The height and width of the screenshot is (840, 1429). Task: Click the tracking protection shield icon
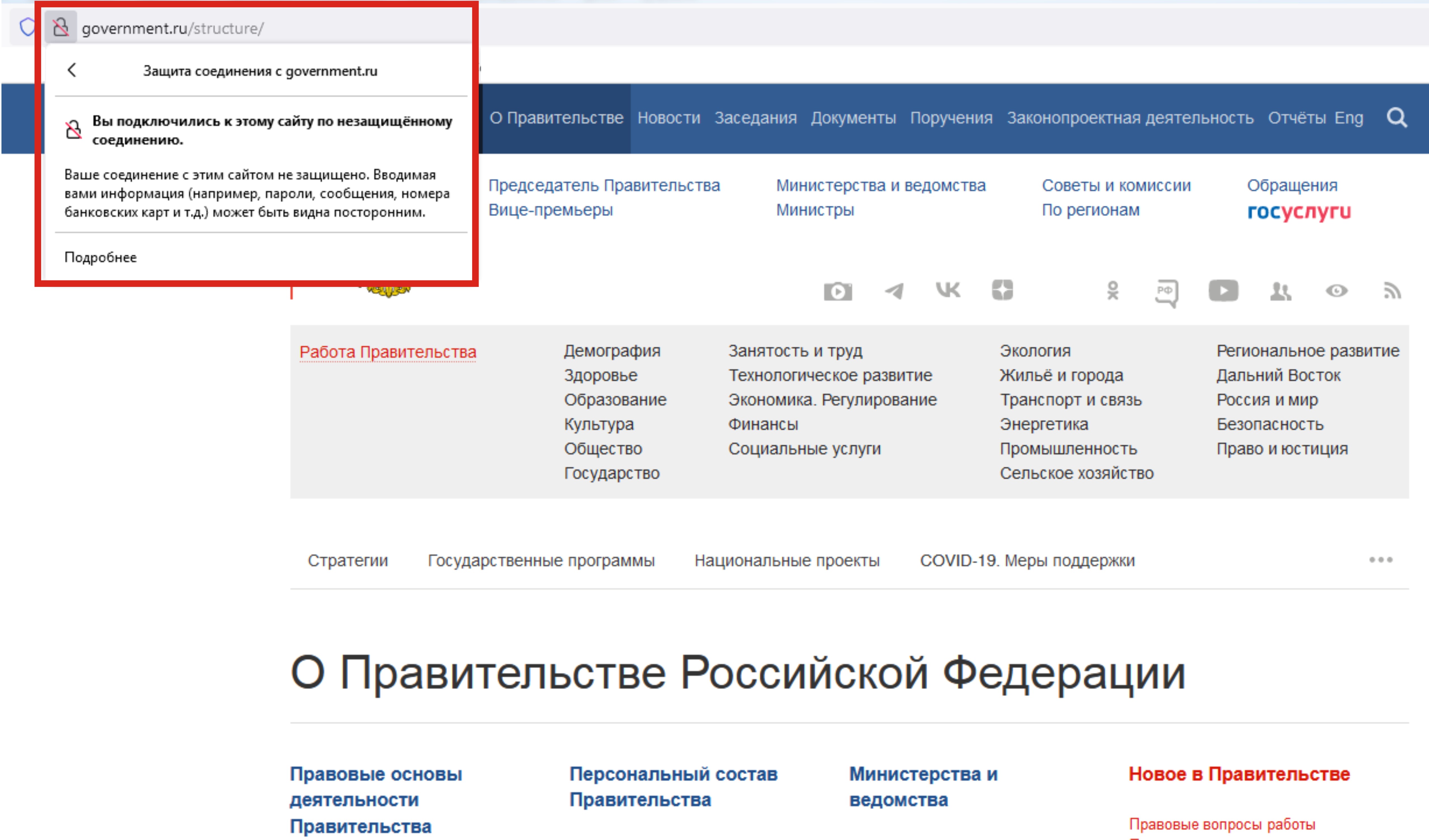point(27,27)
